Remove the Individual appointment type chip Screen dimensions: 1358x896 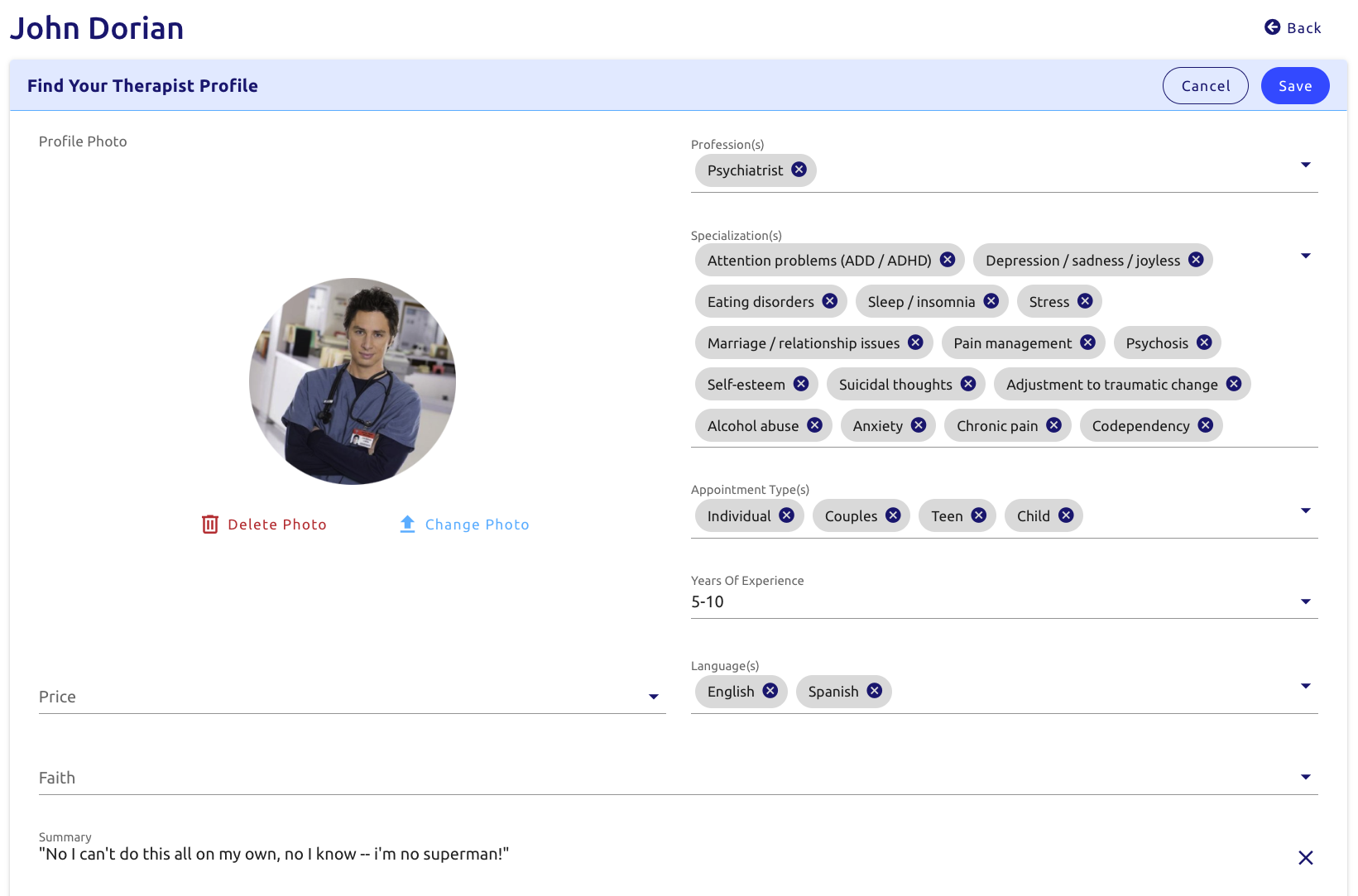click(x=786, y=515)
